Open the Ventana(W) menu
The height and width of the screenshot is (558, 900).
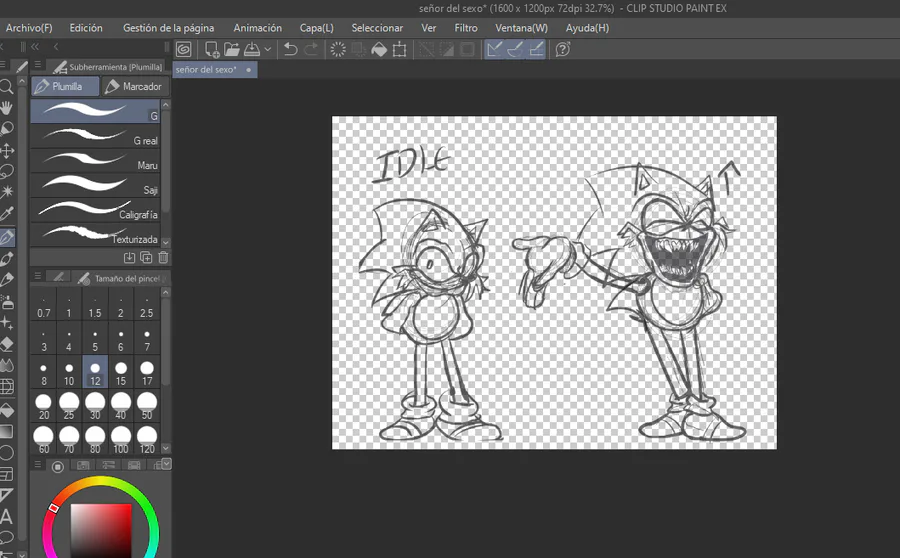pos(521,28)
